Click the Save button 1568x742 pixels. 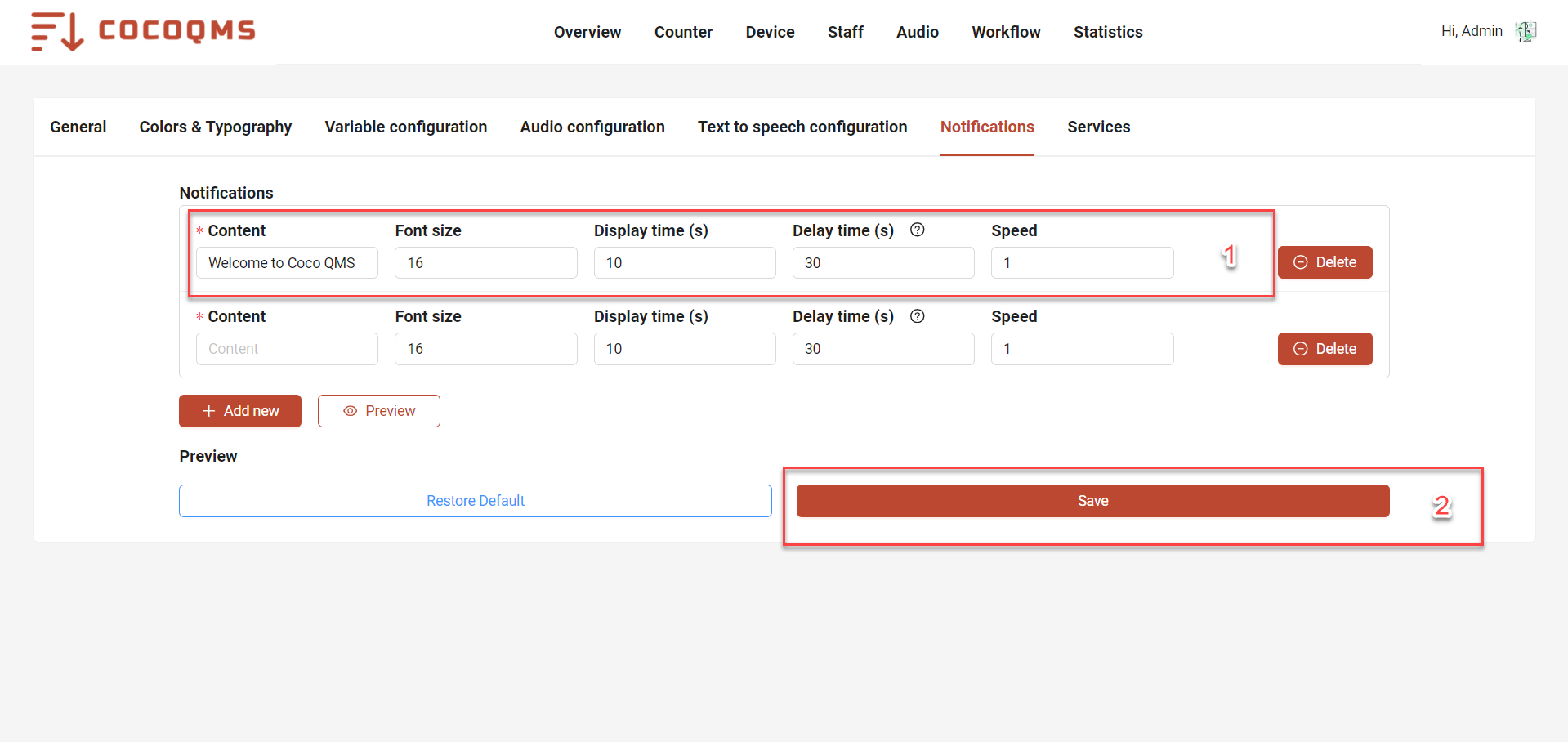click(1093, 501)
